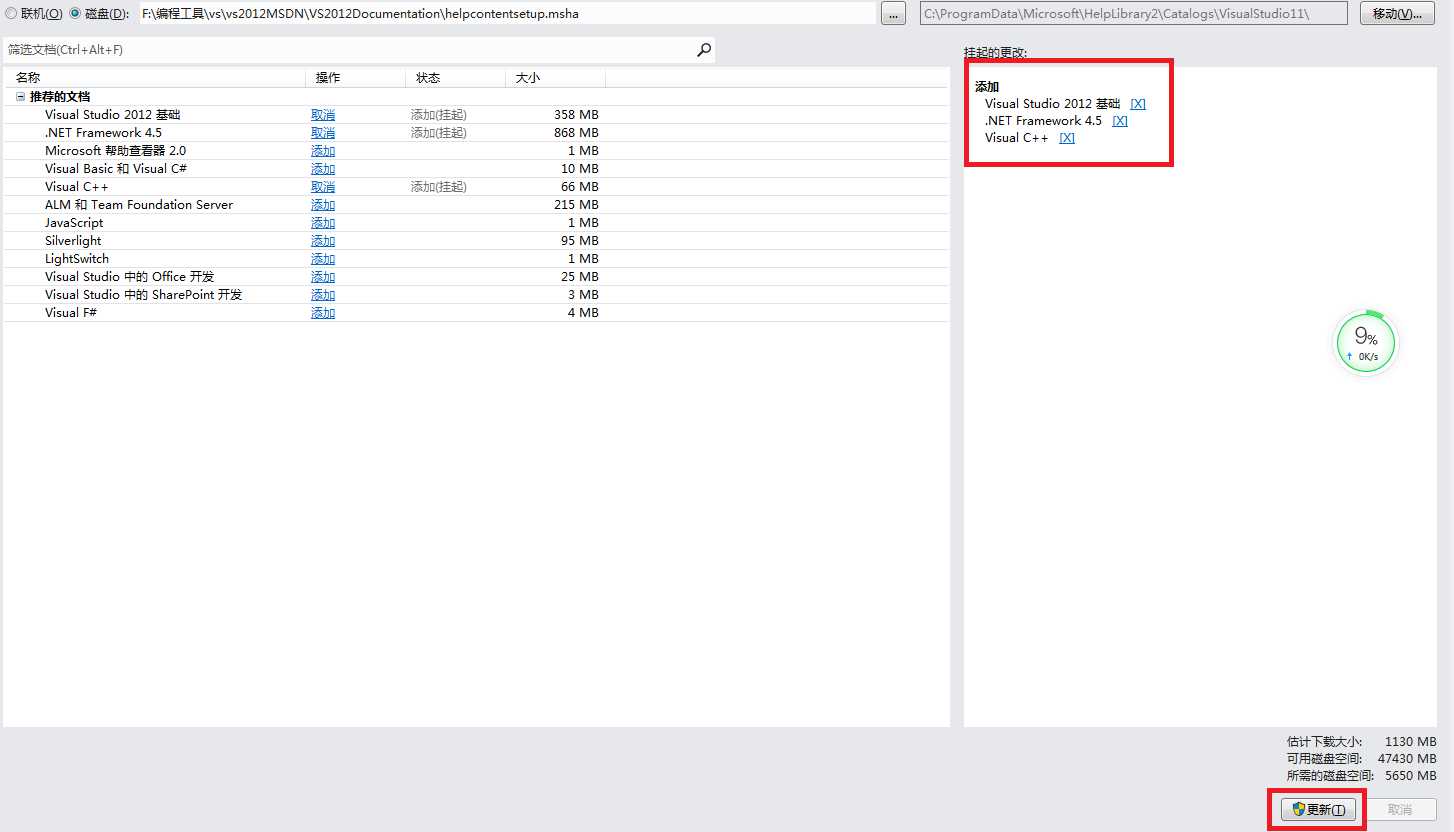The image size is (1454, 832).
Task: Add Visual Studio 中的 SharePoint 开发
Action: pos(323,295)
